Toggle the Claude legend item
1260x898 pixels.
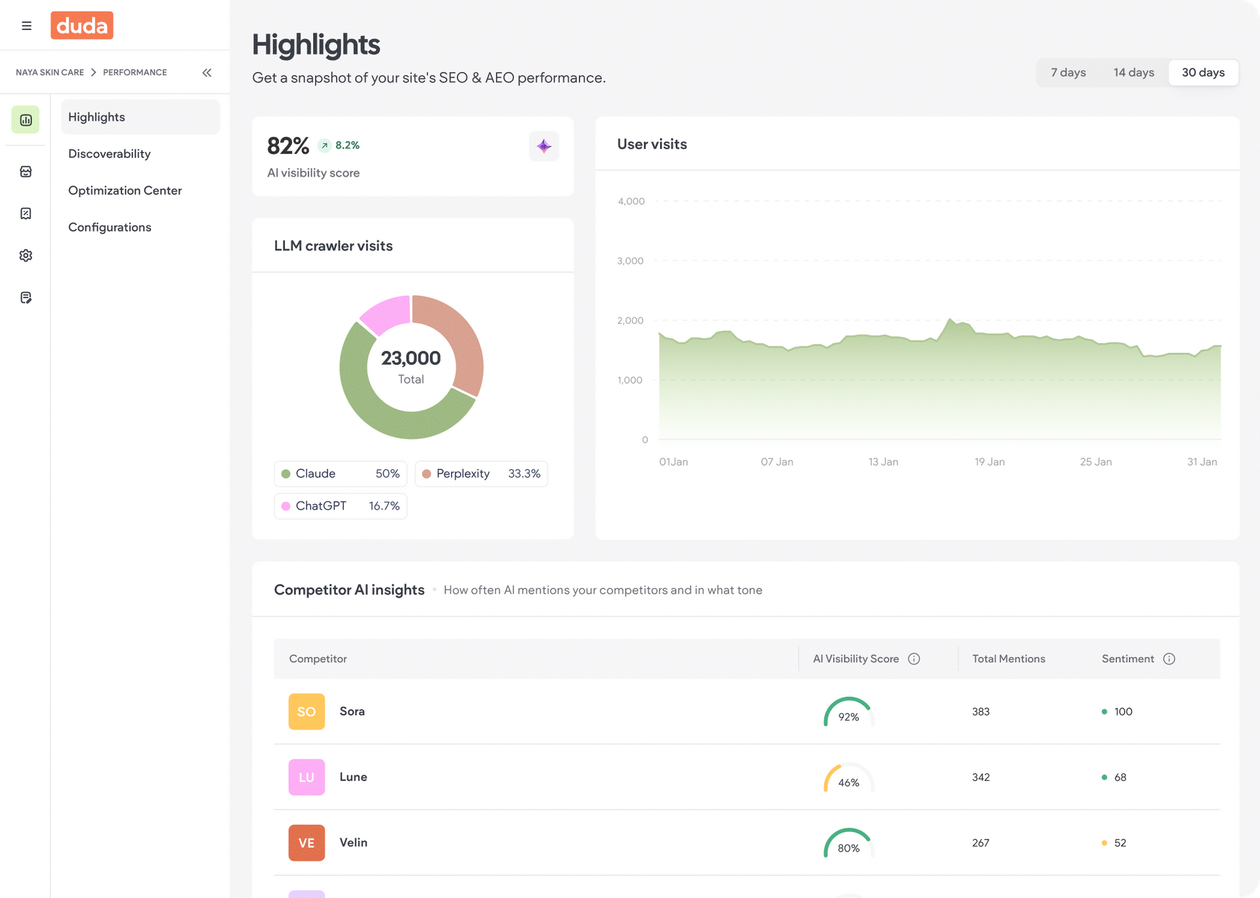[340, 474]
